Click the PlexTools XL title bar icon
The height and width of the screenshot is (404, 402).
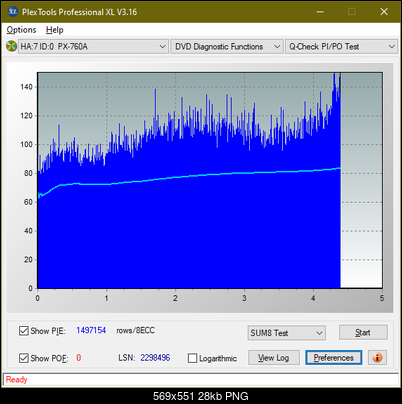tap(12, 12)
